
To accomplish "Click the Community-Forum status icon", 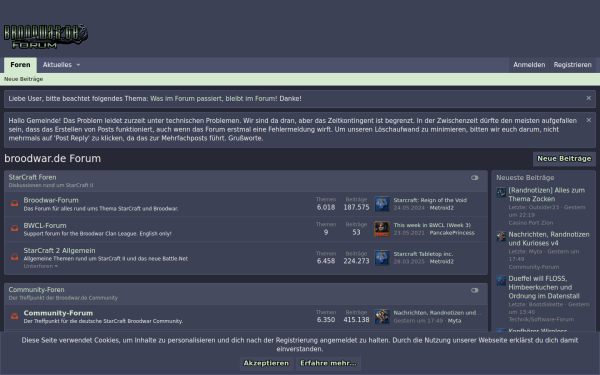I will pyautogui.click(x=15, y=316).
